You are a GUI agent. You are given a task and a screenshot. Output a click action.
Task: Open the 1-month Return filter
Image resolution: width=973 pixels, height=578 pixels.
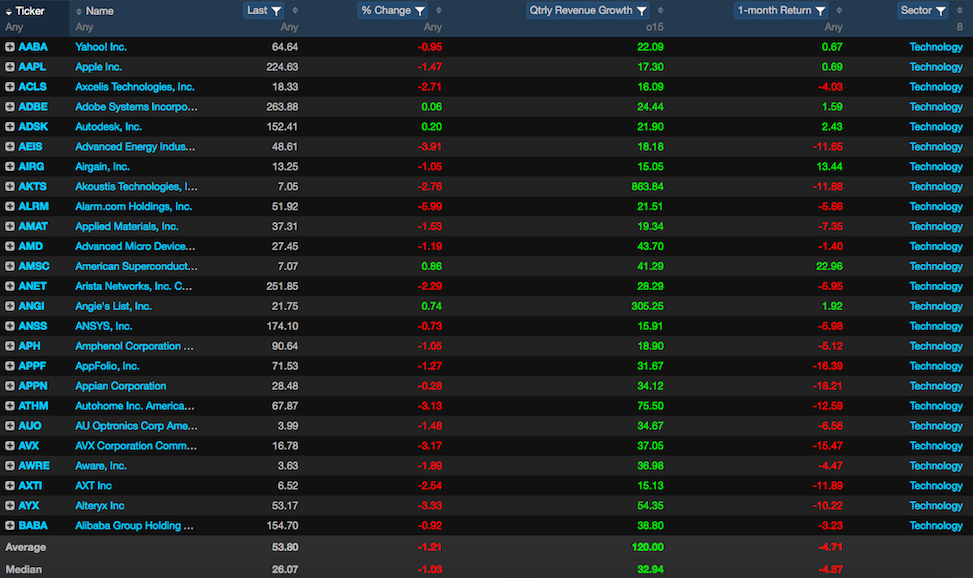click(820, 11)
